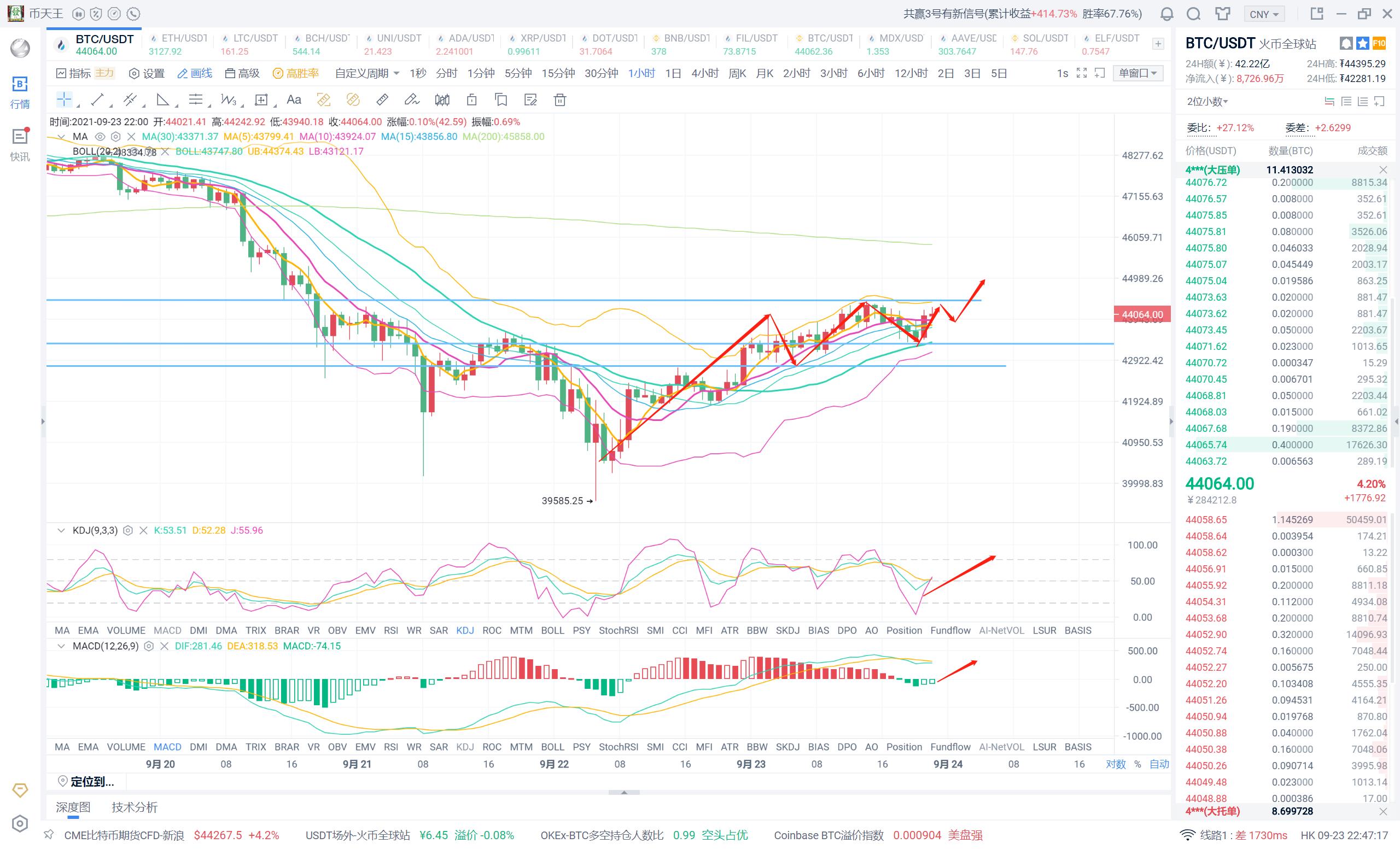Click the 技术分析 technical analysis link
Image resolution: width=1400 pixels, height=849 pixels.
[135, 807]
